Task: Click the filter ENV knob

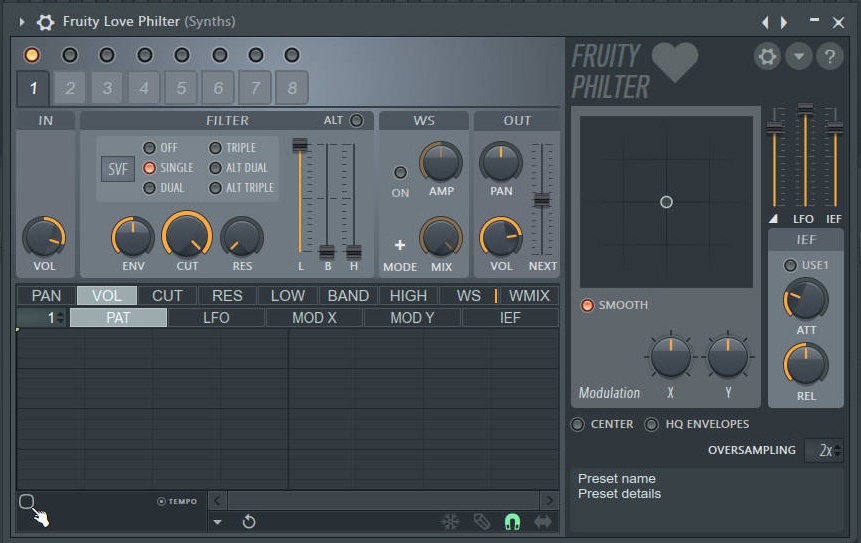Action: (x=133, y=237)
